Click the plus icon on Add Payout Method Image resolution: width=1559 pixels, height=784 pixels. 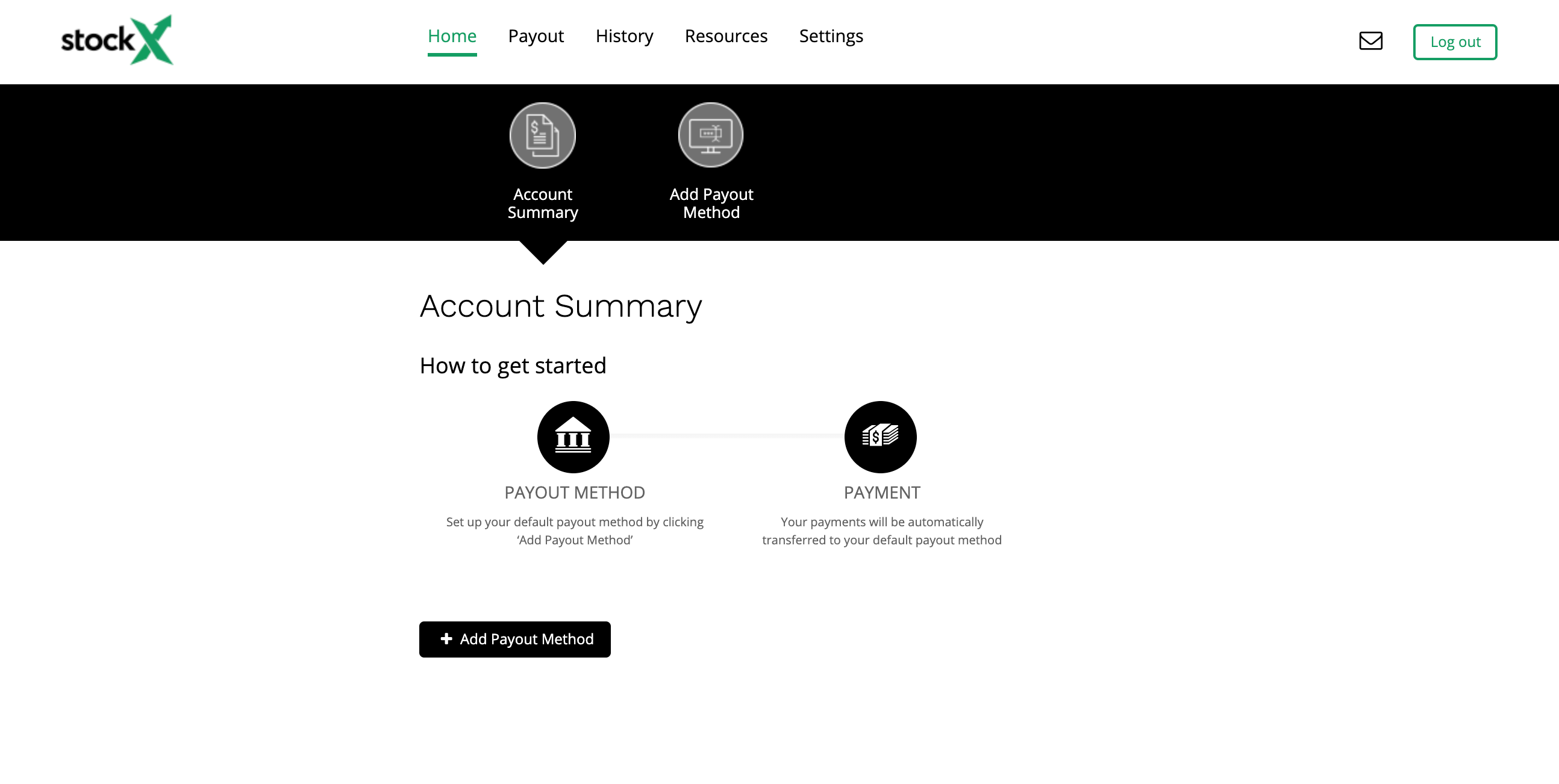pos(446,639)
